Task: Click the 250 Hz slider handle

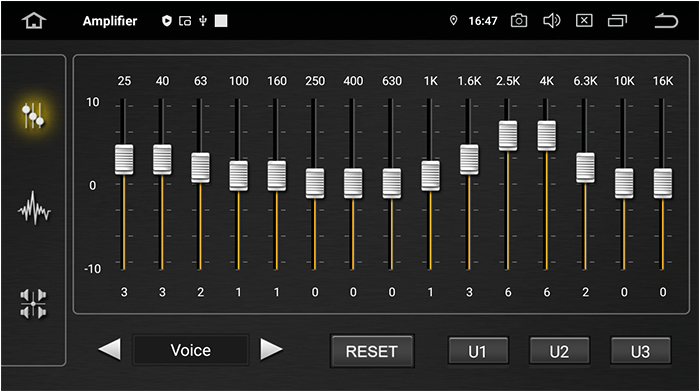Action: click(315, 183)
